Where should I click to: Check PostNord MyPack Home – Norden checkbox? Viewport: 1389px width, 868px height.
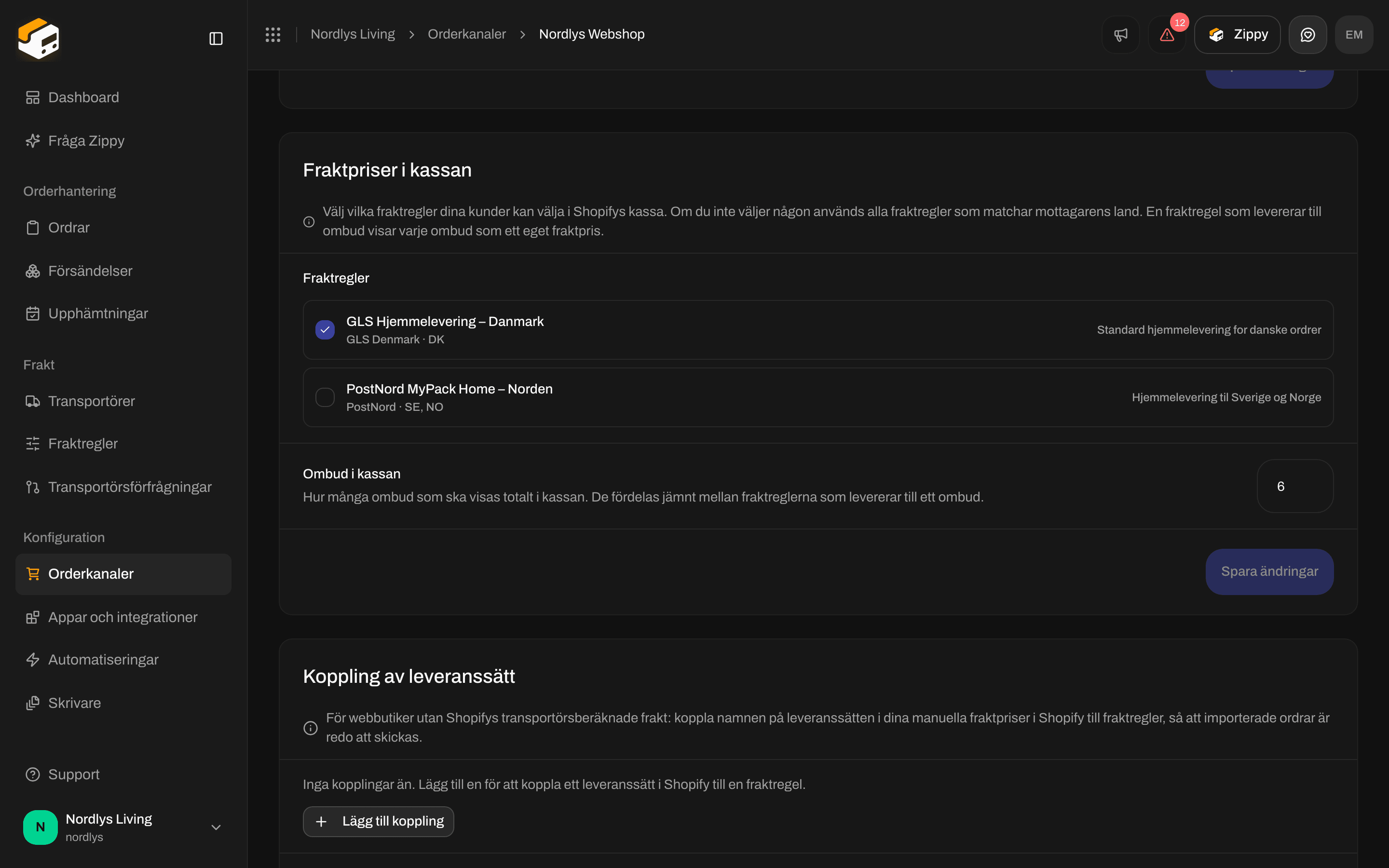point(325,397)
